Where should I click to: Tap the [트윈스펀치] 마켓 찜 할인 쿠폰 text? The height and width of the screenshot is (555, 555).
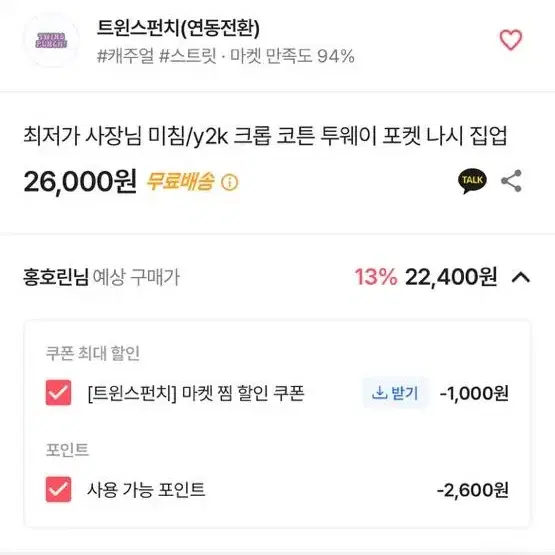196,393
